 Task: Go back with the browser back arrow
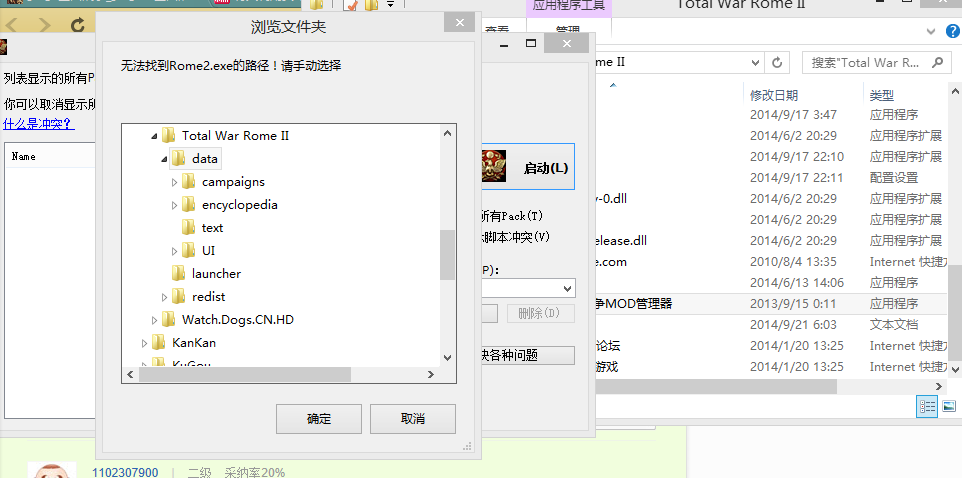(13, 25)
